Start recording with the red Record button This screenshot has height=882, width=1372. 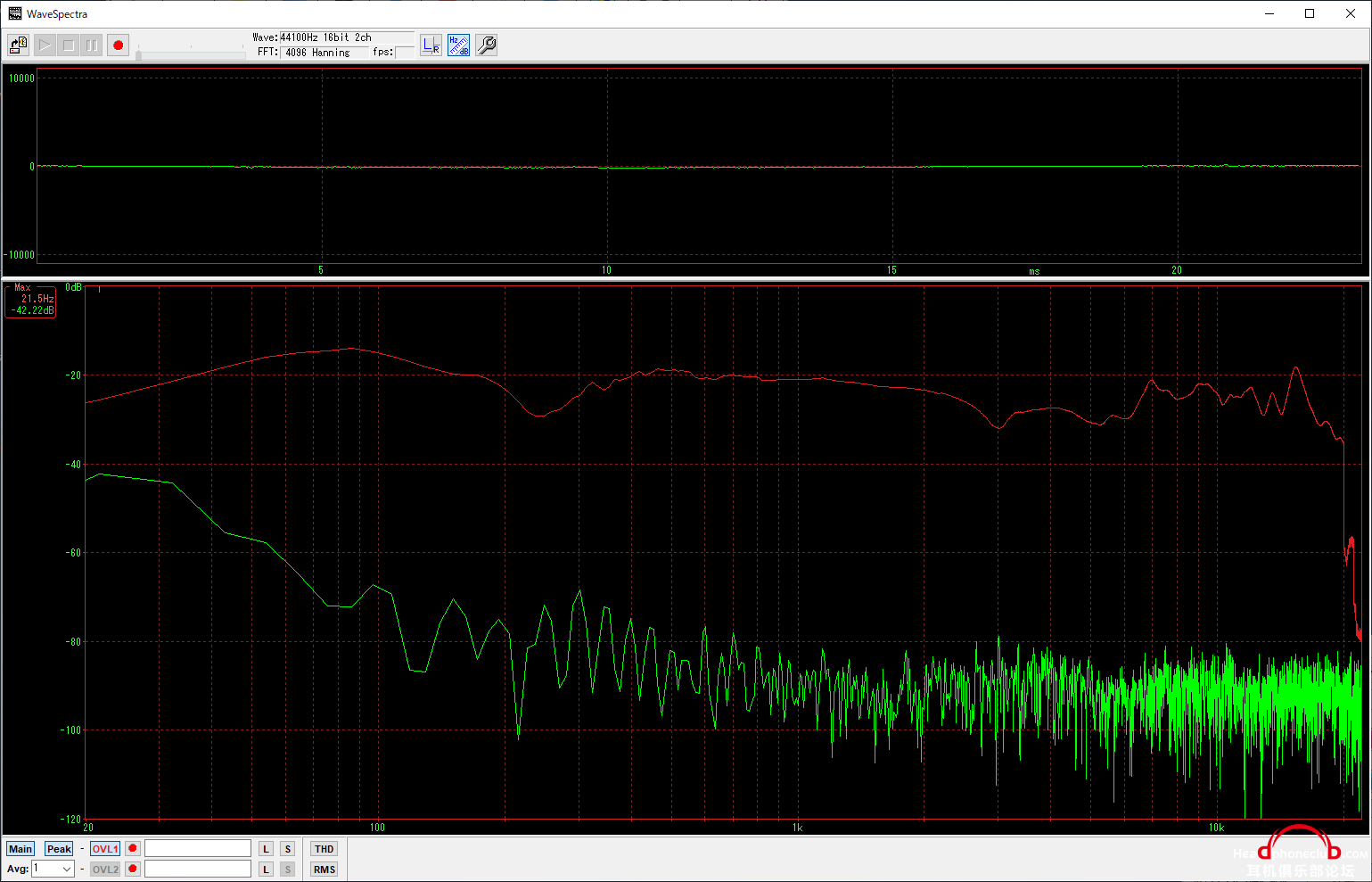[x=119, y=45]
